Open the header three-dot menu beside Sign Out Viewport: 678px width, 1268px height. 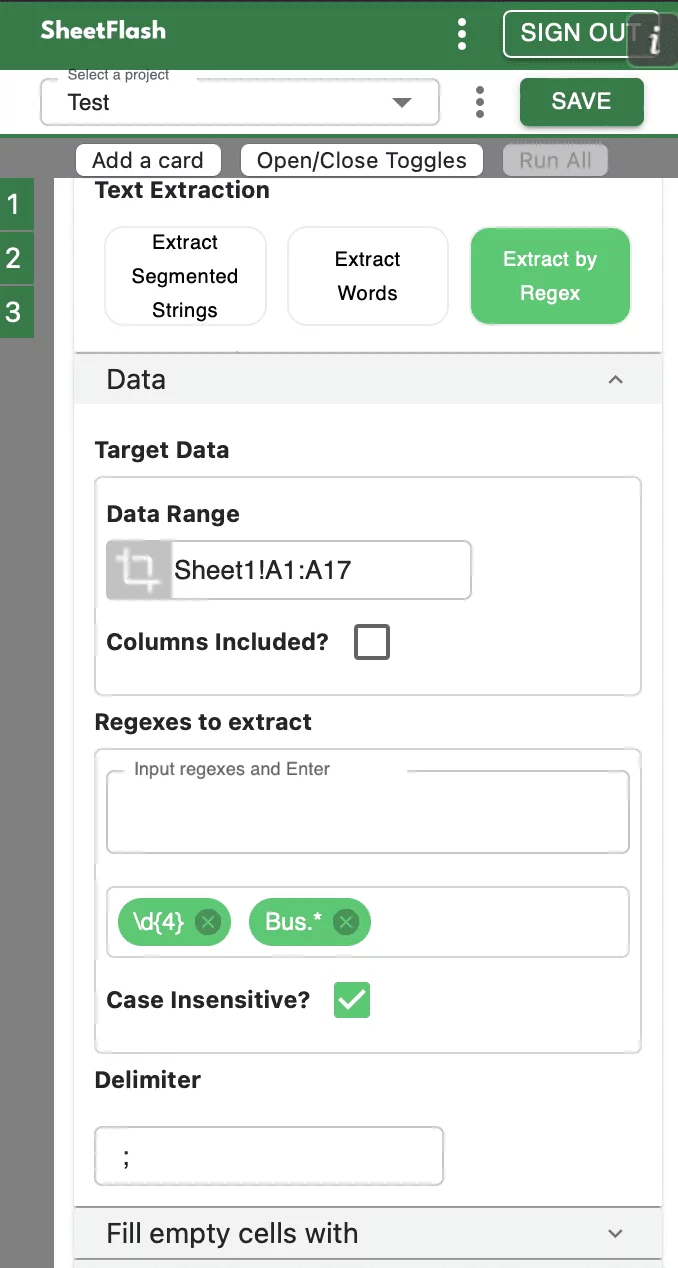(x=461, y=34)
